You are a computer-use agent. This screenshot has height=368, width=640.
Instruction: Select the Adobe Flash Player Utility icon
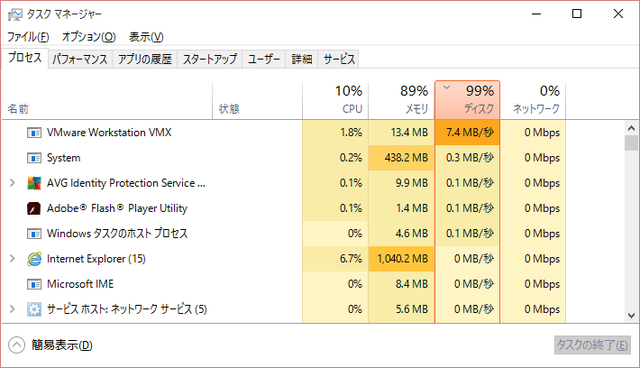[34, 208]
